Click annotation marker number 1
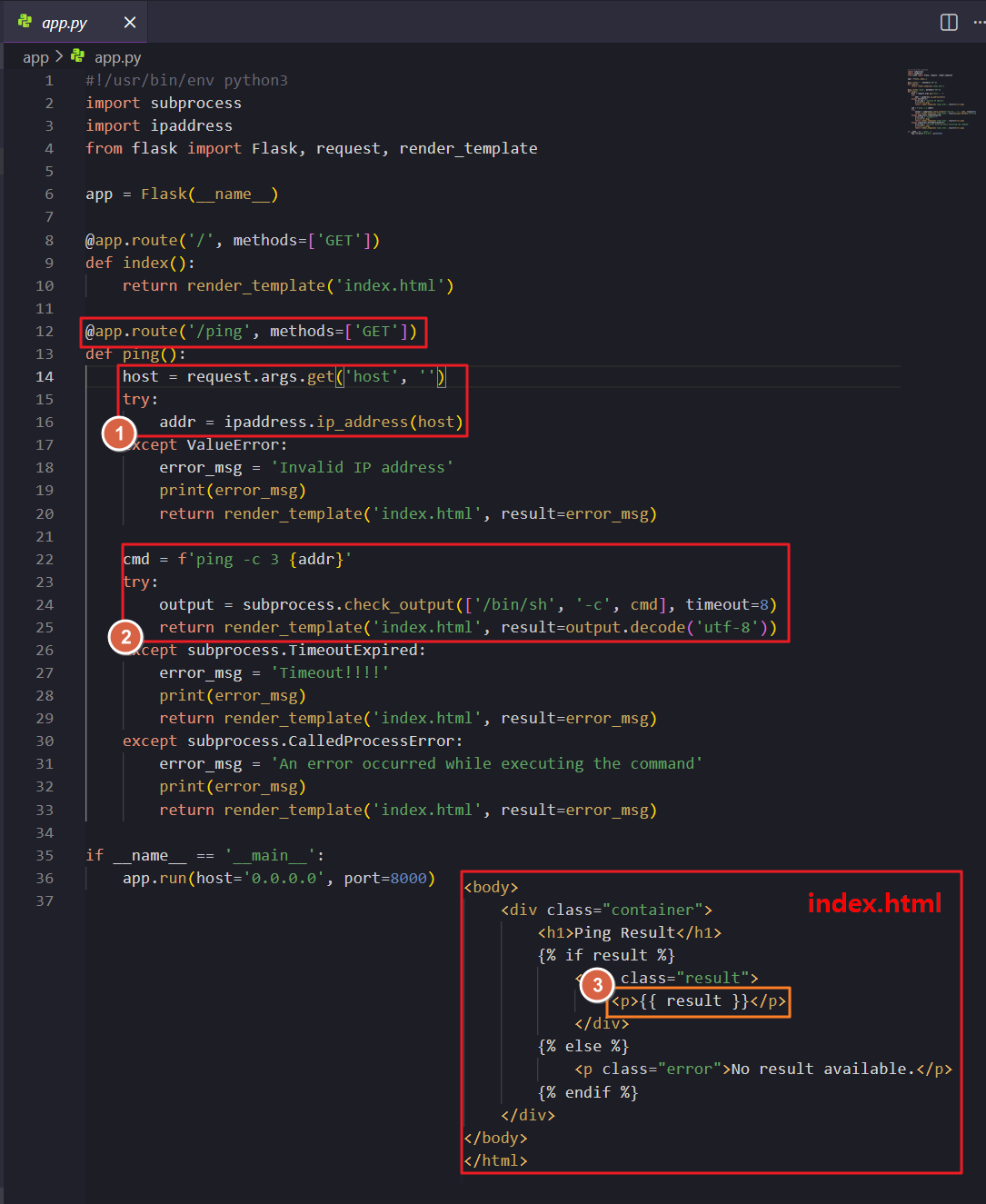Image resolution: width=986 pixels, height=1204 pixels. click(x=119, y=433)
